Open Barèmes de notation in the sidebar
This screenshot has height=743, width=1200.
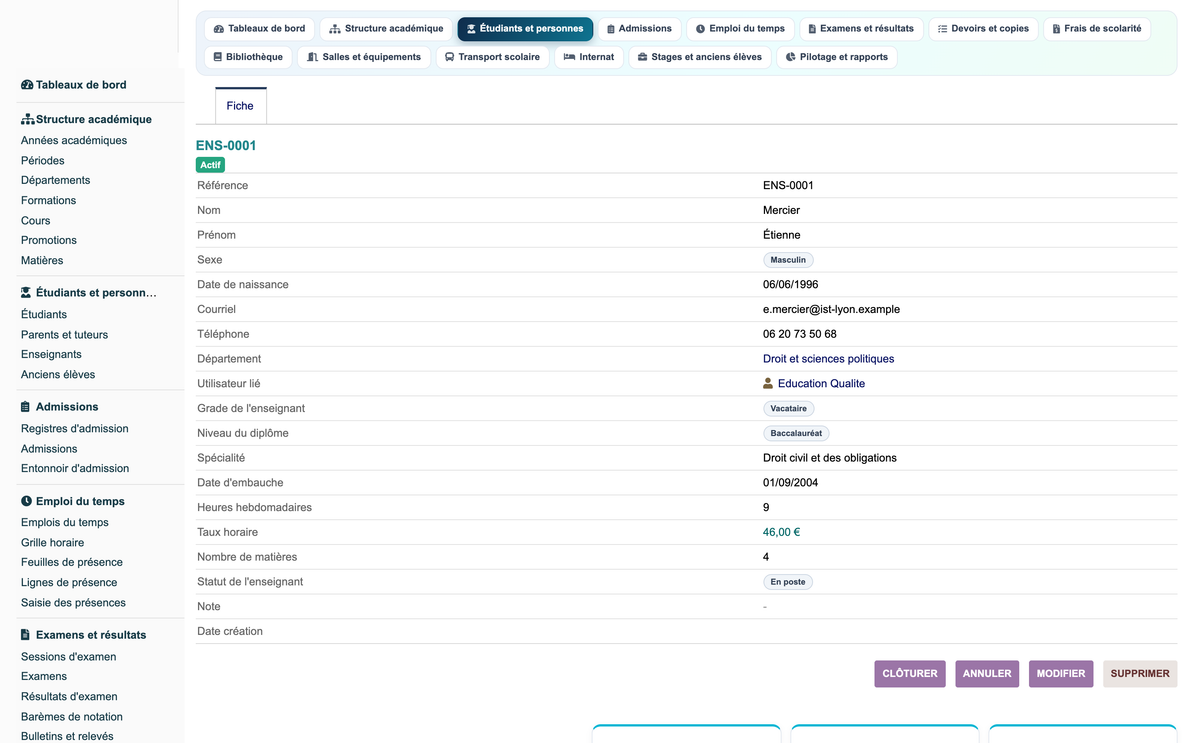72,717
